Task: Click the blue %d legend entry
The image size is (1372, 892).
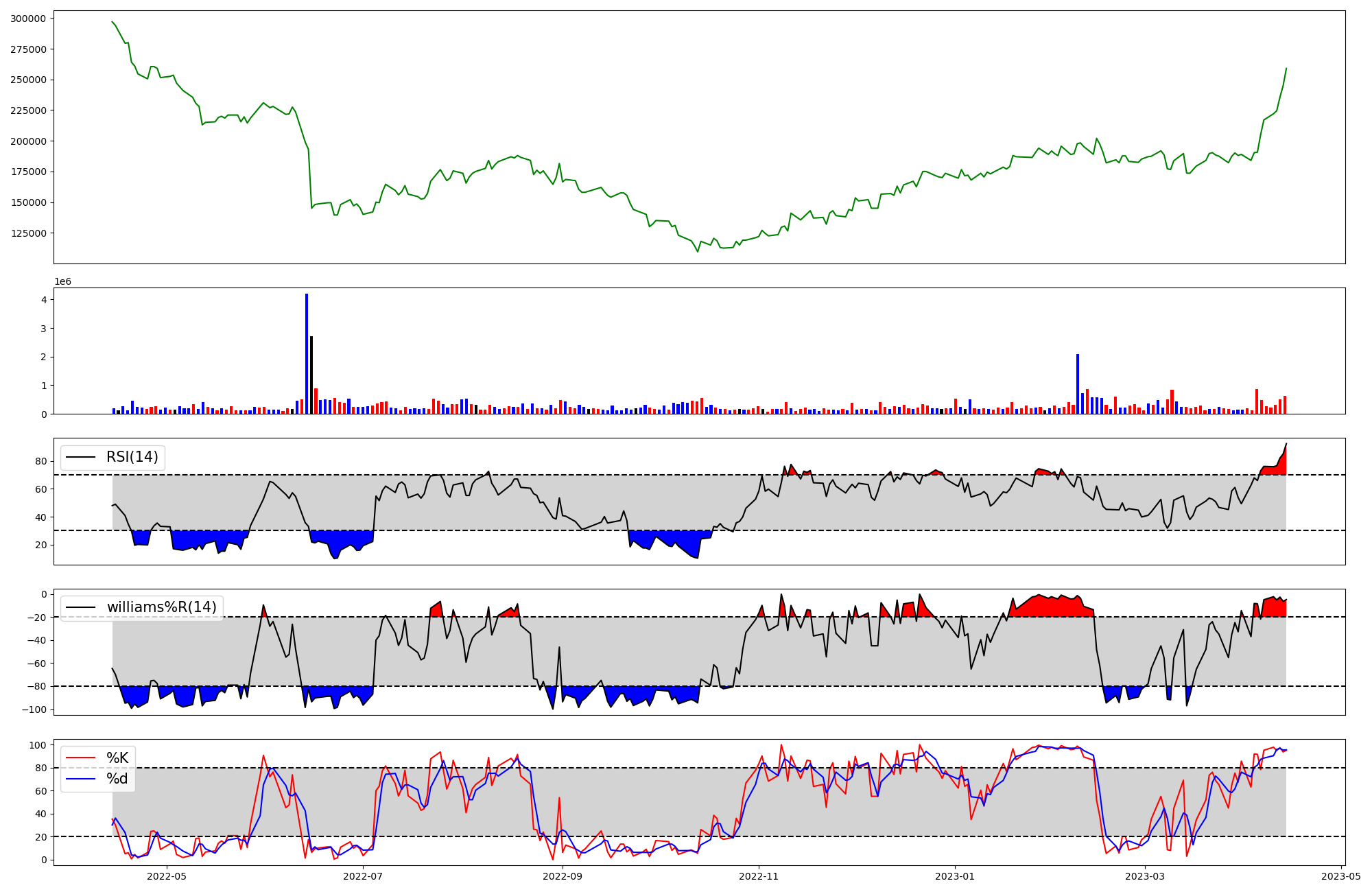Action: pos(117,779)
